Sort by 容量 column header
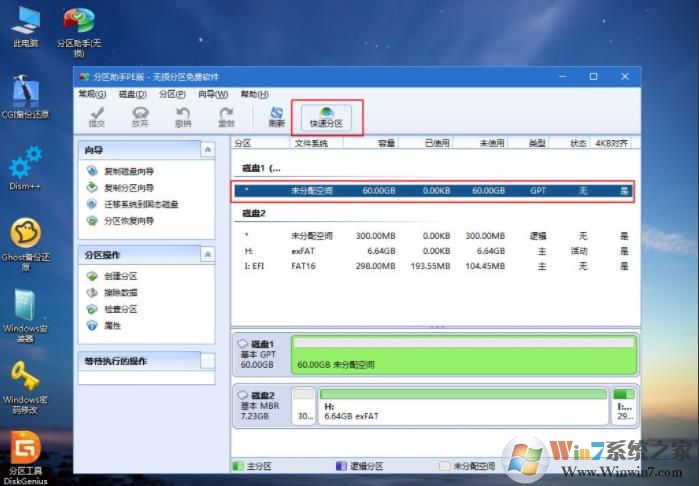699x486 pixels. pos(370,143)
